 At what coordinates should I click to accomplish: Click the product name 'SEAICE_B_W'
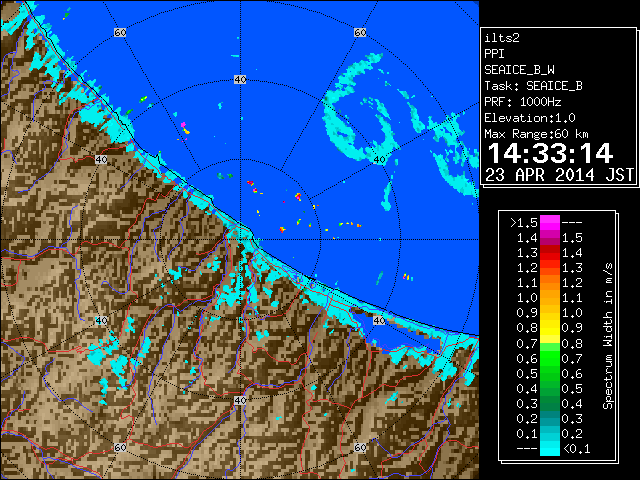click(519, 70)
